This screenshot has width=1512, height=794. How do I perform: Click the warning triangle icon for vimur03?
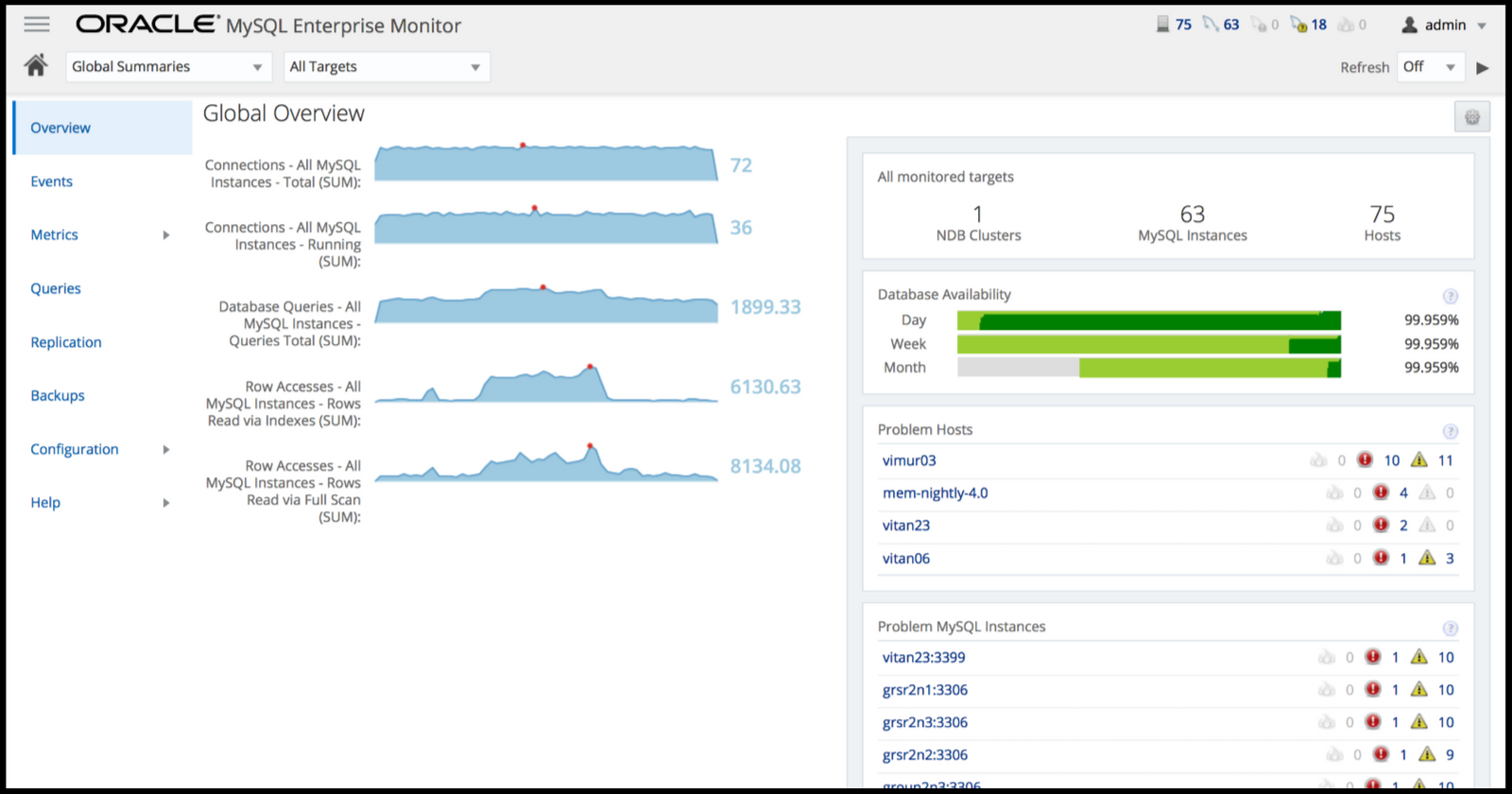[x=1418, y=459]
